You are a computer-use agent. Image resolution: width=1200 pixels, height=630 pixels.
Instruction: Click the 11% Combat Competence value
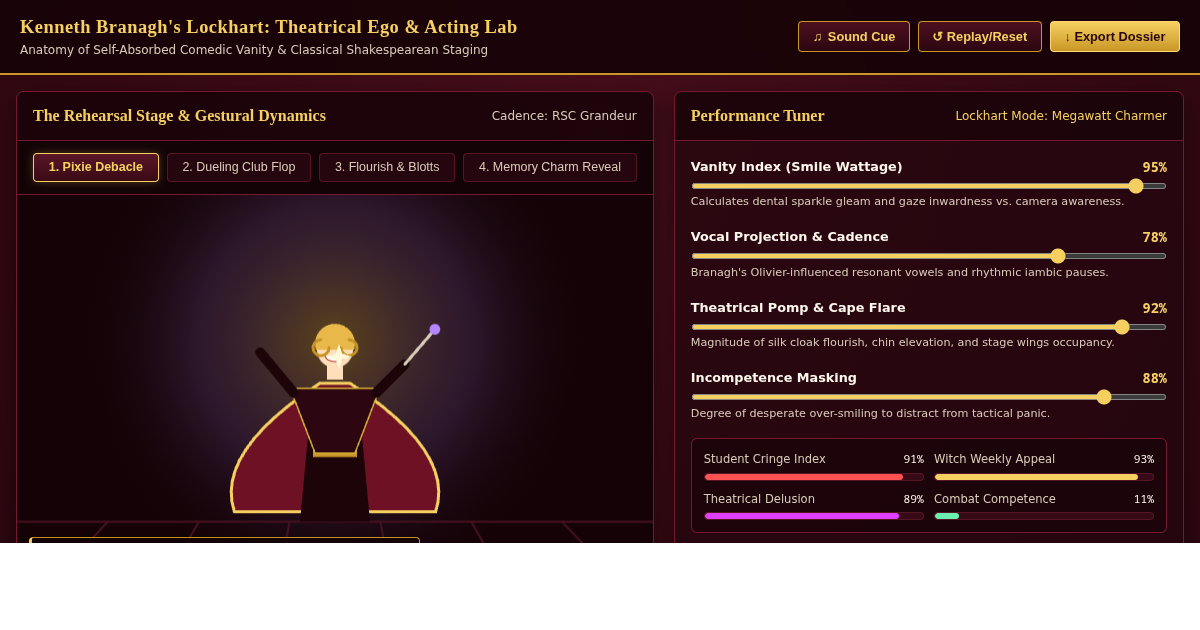tap(1144, 499)
